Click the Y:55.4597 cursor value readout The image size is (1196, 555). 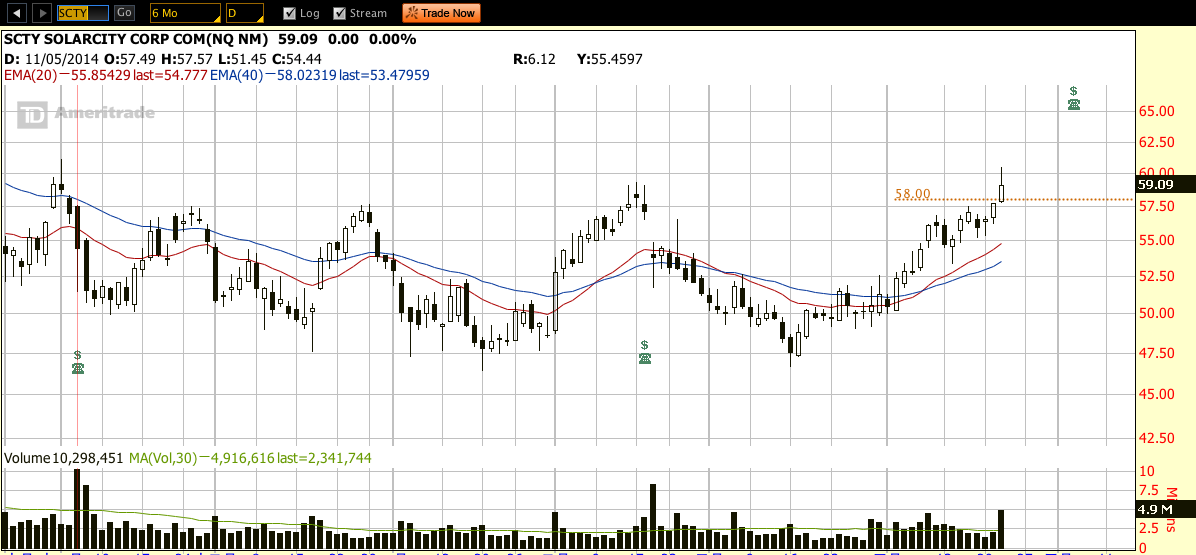pos(608,59)
